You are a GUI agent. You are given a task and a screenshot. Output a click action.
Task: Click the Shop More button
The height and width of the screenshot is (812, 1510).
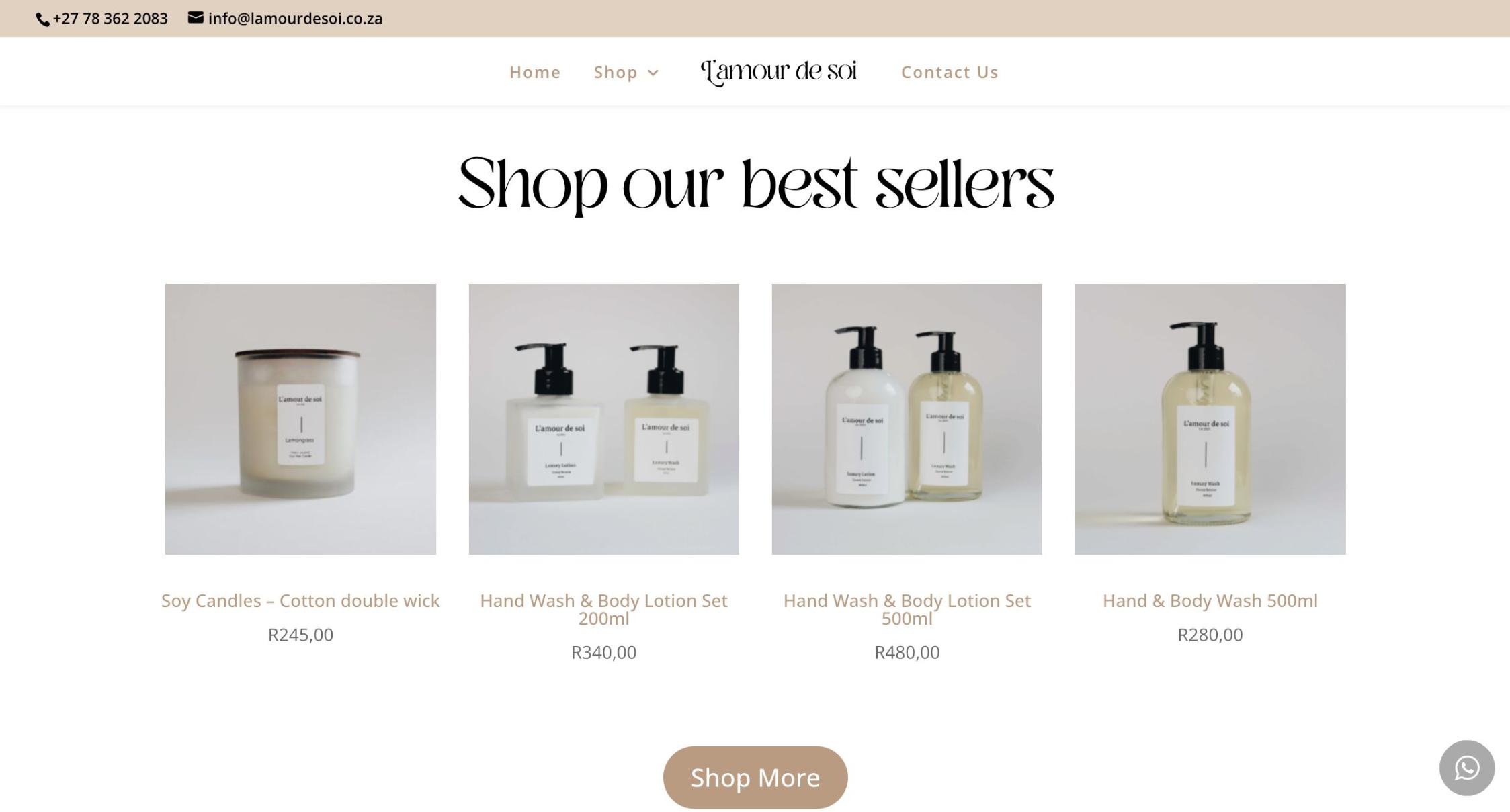pos(755,777)
